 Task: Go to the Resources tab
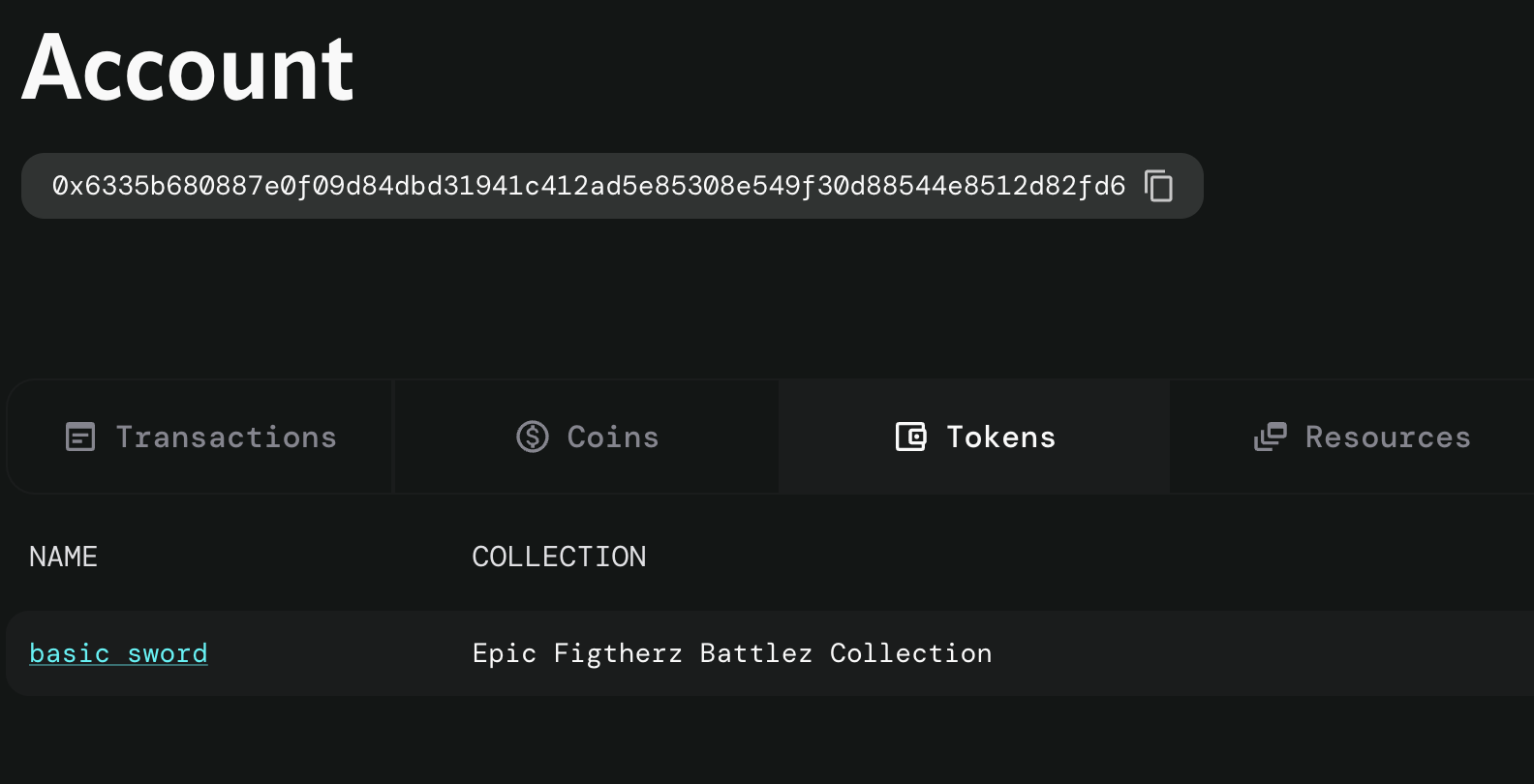tap(1352, 437)
